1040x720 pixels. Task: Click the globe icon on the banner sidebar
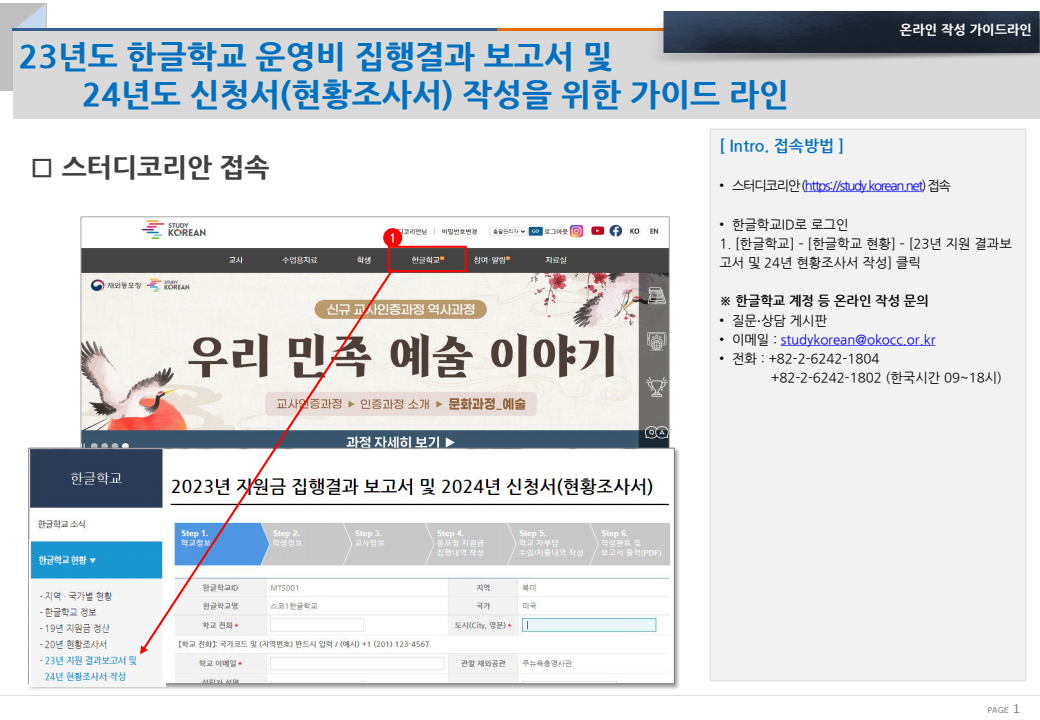(656, 341)
